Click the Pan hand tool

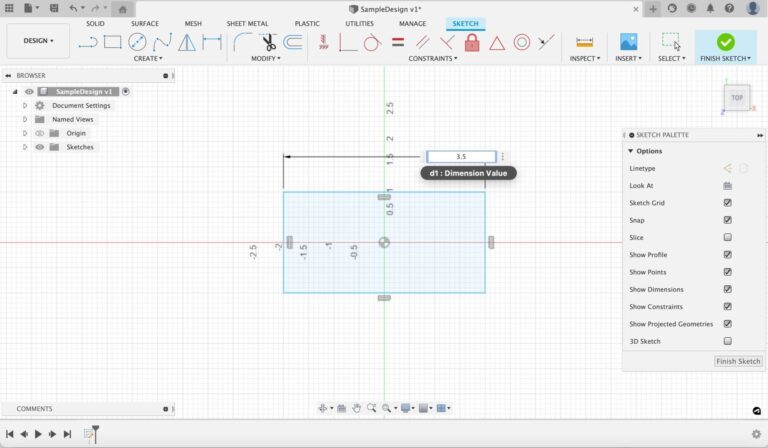tap(357, 408)
